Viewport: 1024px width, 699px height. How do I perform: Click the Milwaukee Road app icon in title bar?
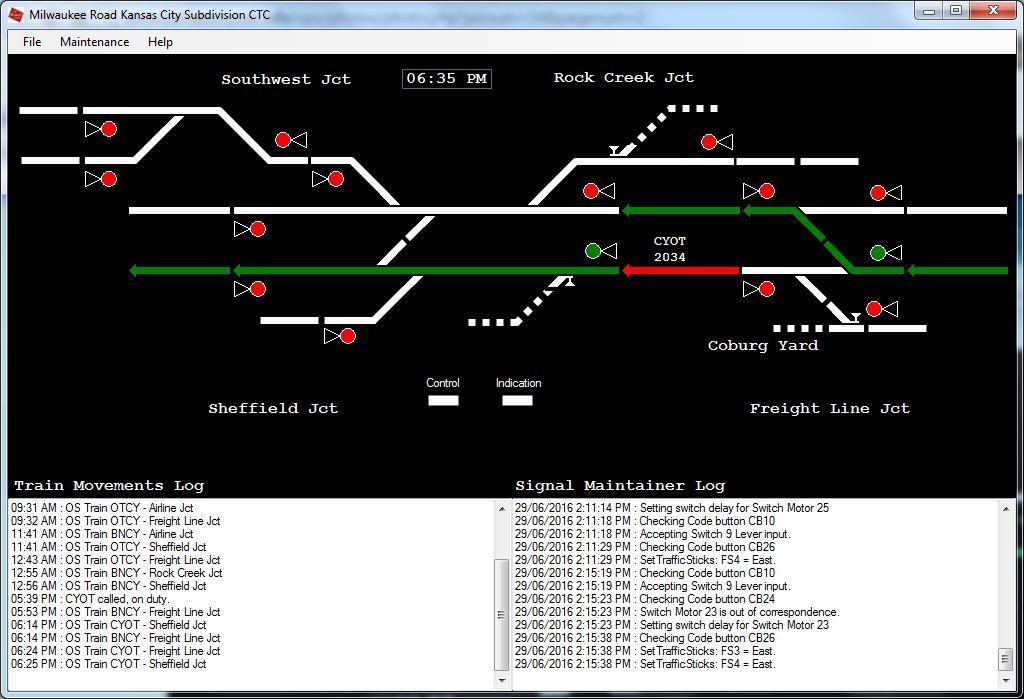point(16,14)
